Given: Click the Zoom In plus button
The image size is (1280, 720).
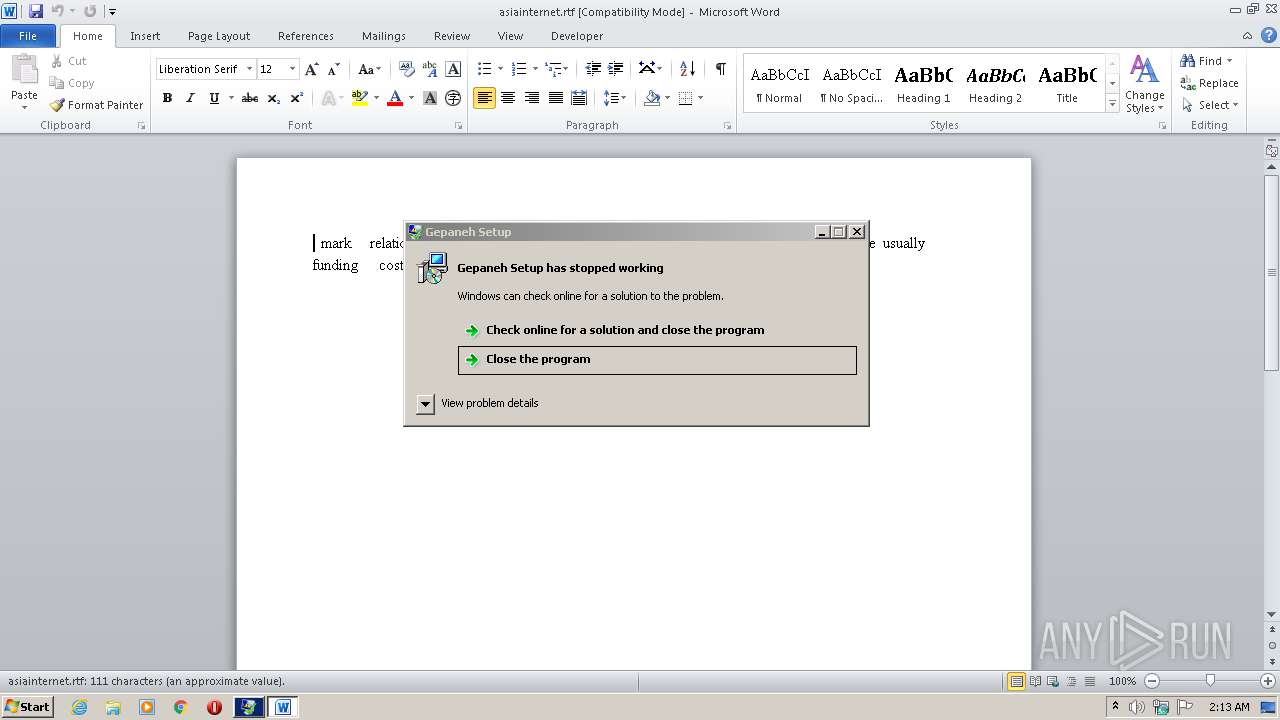Looking at the screenshot, I should pos(1268,681).
